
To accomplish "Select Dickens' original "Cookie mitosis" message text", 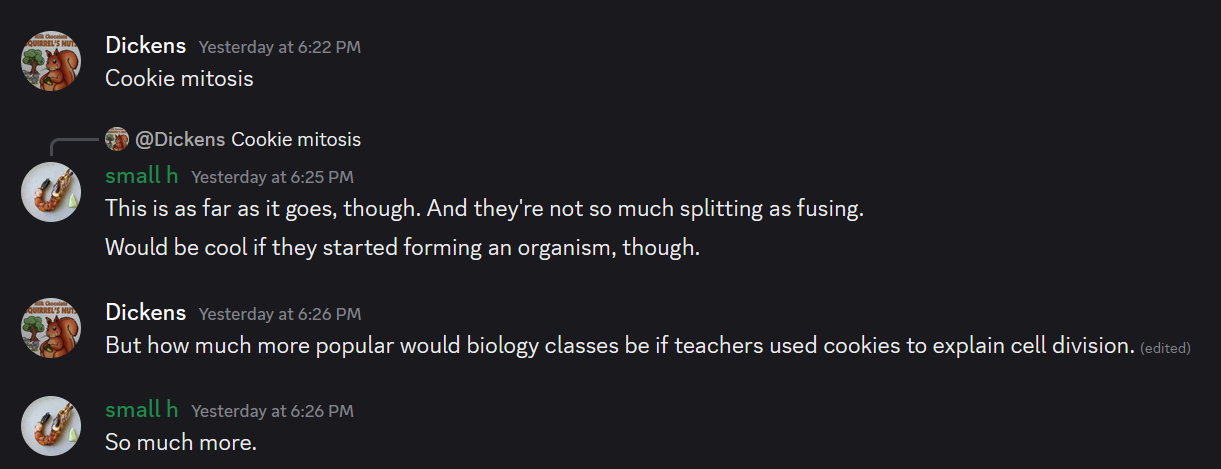I will [x=179, y=78].
